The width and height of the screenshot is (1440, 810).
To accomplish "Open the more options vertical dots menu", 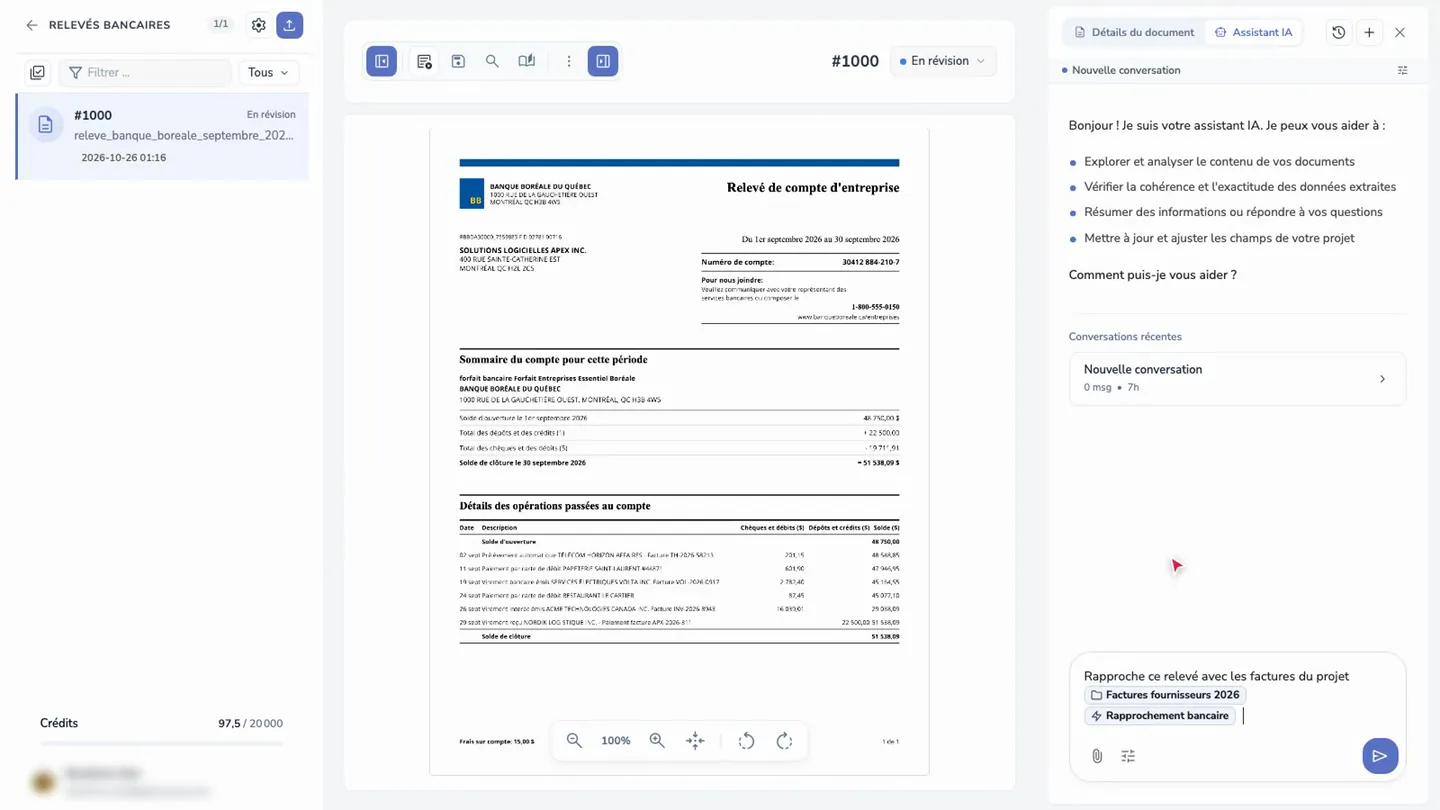I will [x=569, y=61].
